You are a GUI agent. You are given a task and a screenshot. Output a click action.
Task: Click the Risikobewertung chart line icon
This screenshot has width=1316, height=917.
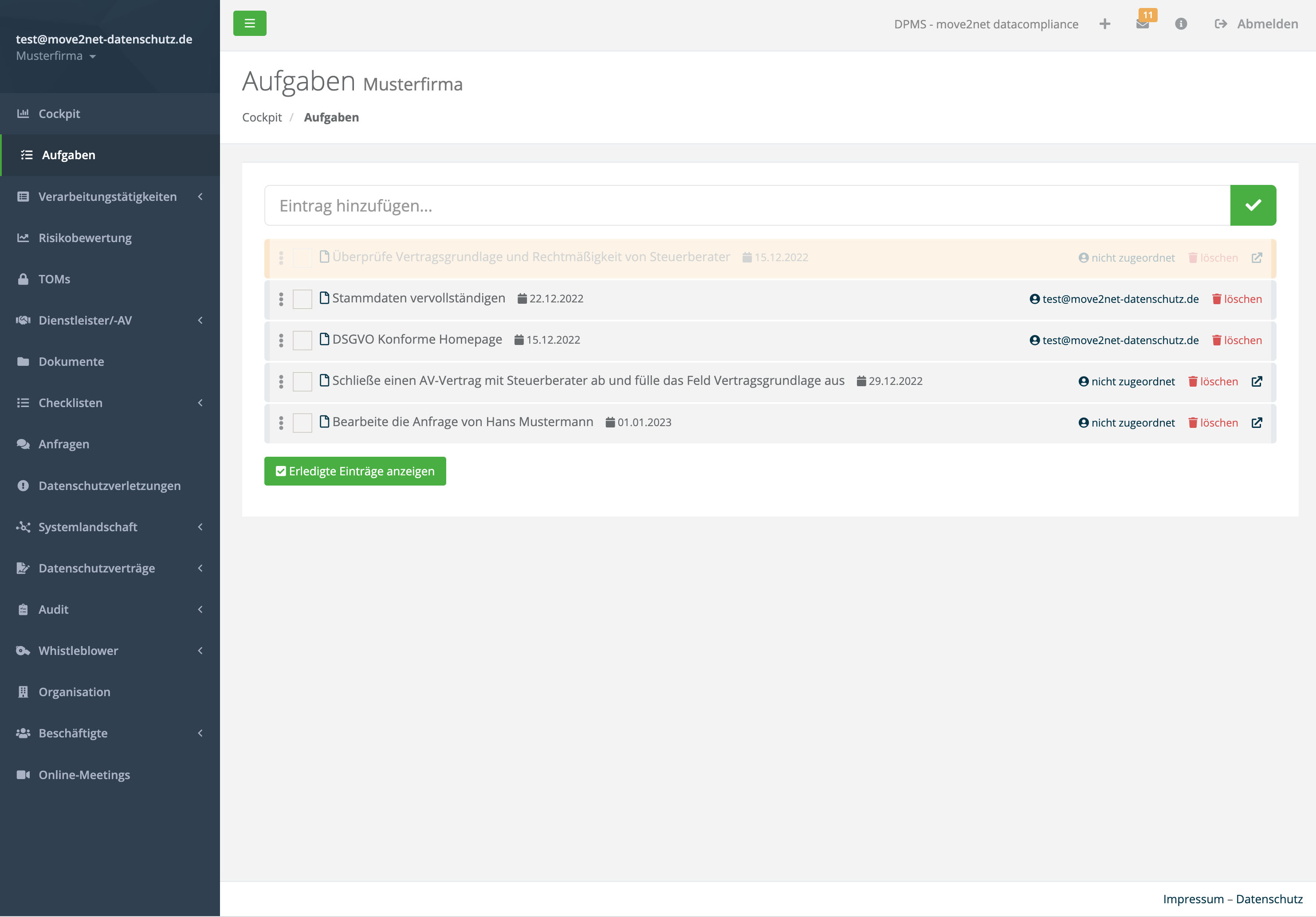click(x=23, y=238)
